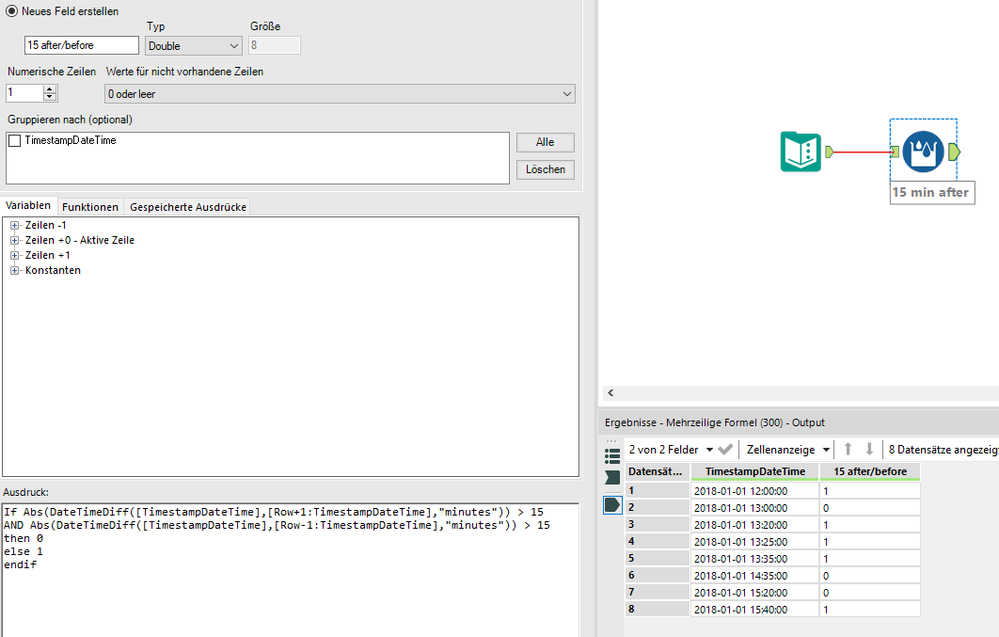Expand the Konstanten tree node

pos(14,270)
